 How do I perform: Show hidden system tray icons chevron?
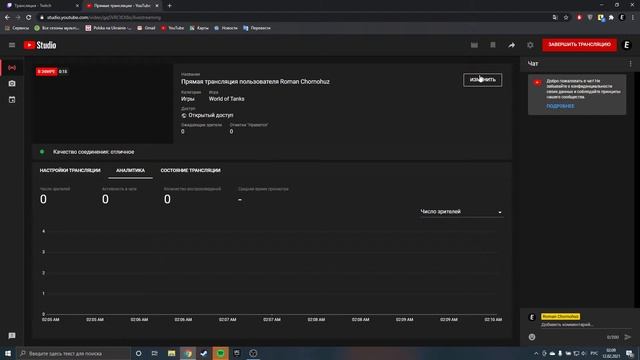click(x=536, y=353)
